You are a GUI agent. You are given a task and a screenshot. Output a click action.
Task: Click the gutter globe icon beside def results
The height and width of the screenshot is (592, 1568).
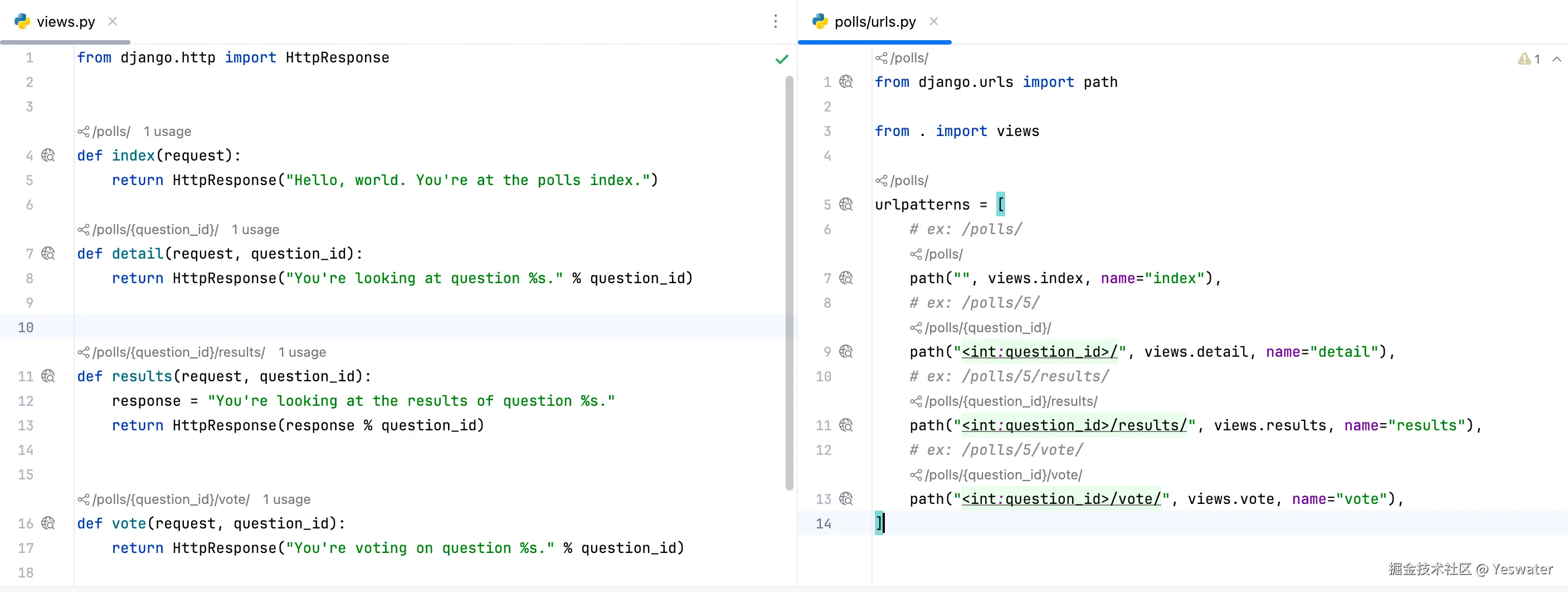(48, 376)
